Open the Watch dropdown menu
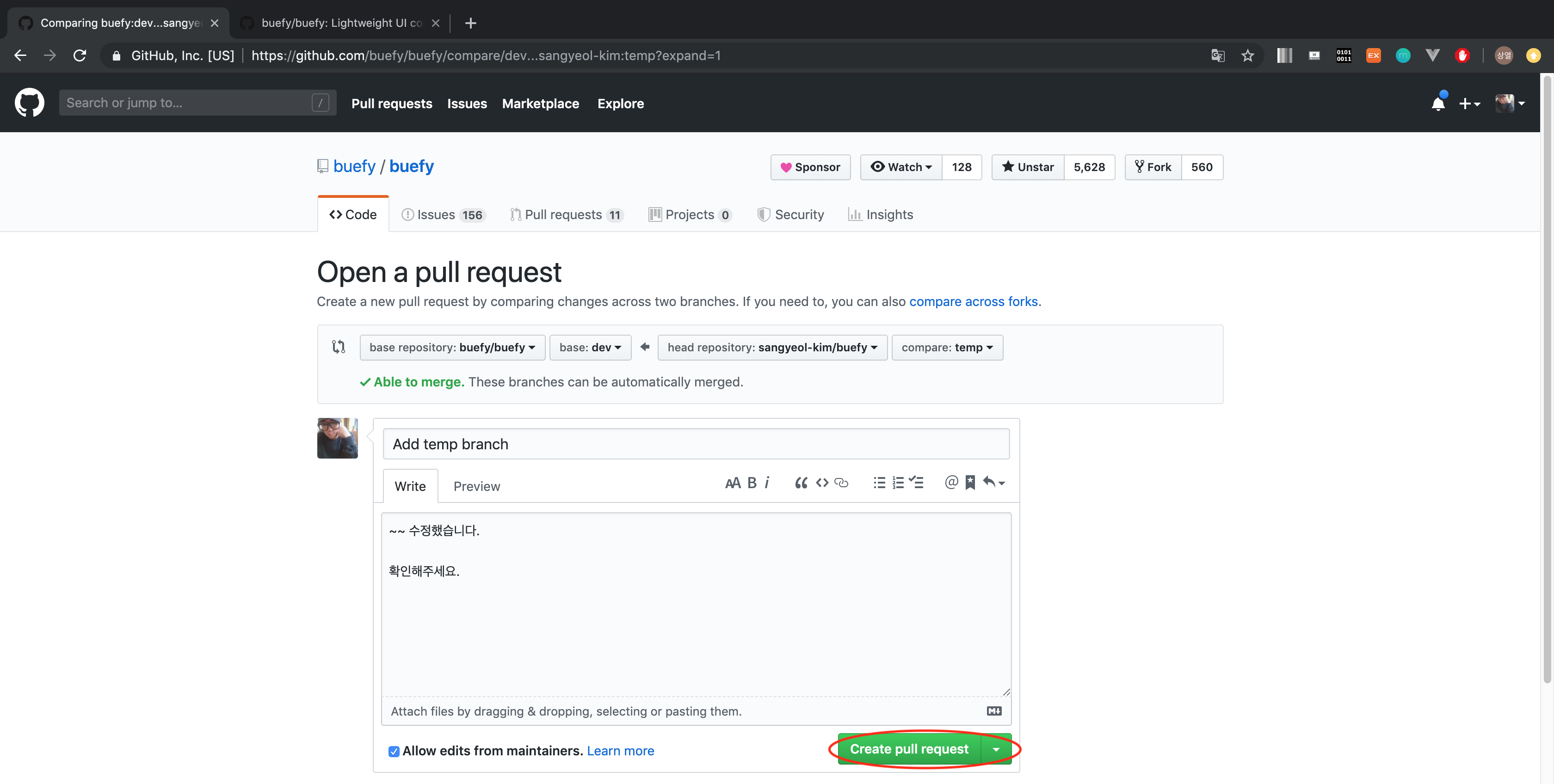 tap(901, 167)
